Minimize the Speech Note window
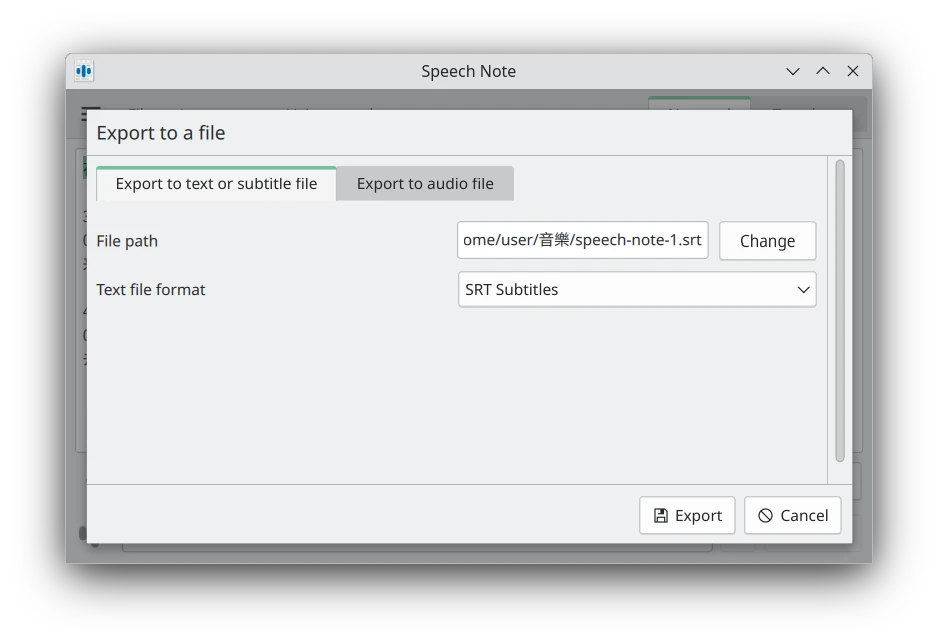 coord(793,71)
